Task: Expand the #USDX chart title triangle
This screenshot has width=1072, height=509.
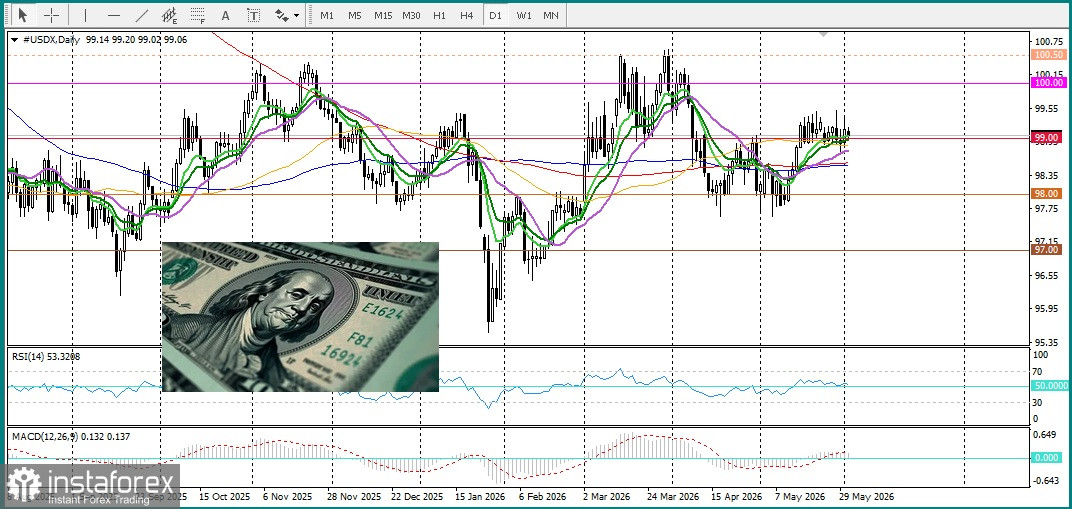Action: click(14, 40)
